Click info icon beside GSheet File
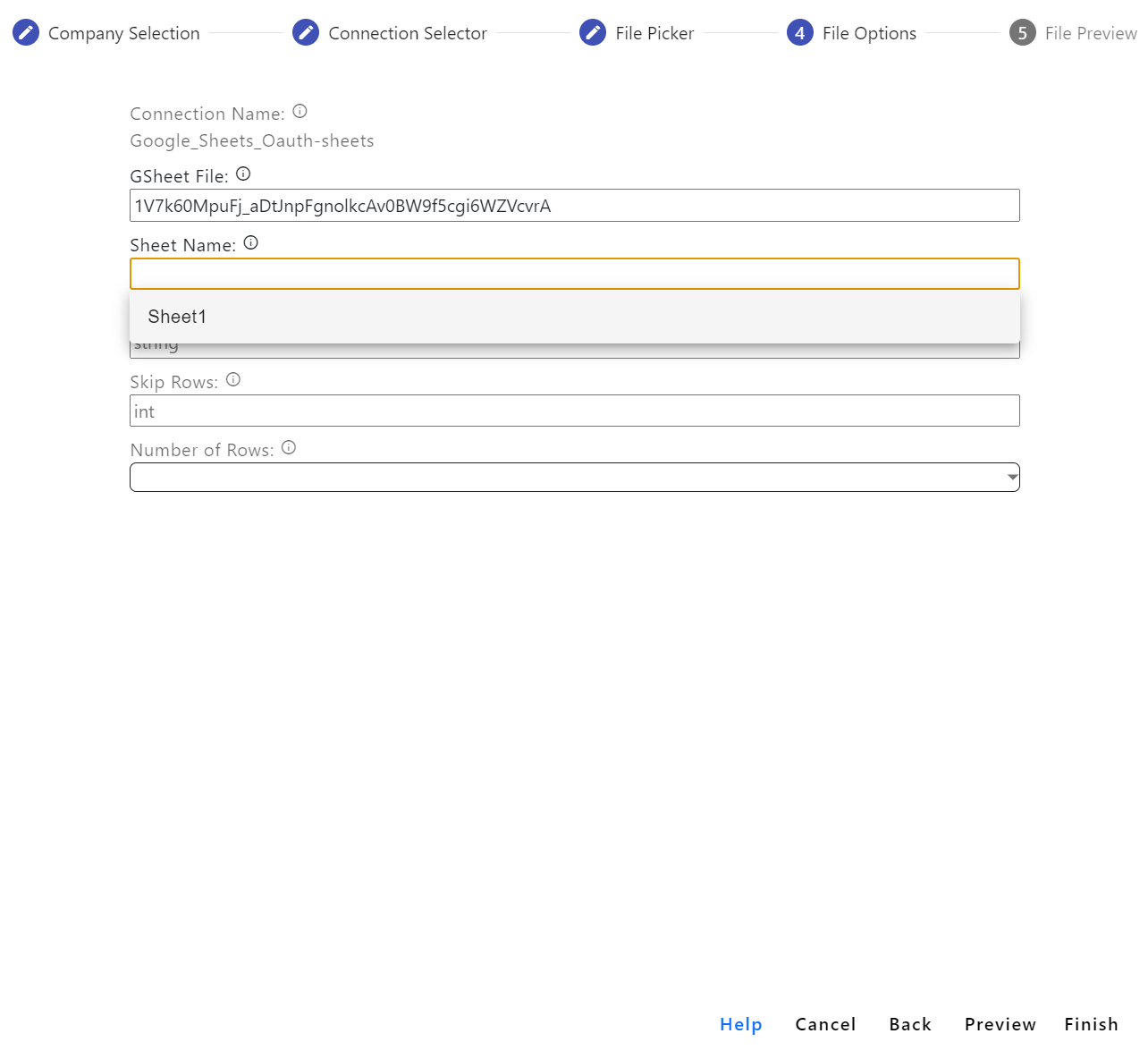 [x=243, y=174]
